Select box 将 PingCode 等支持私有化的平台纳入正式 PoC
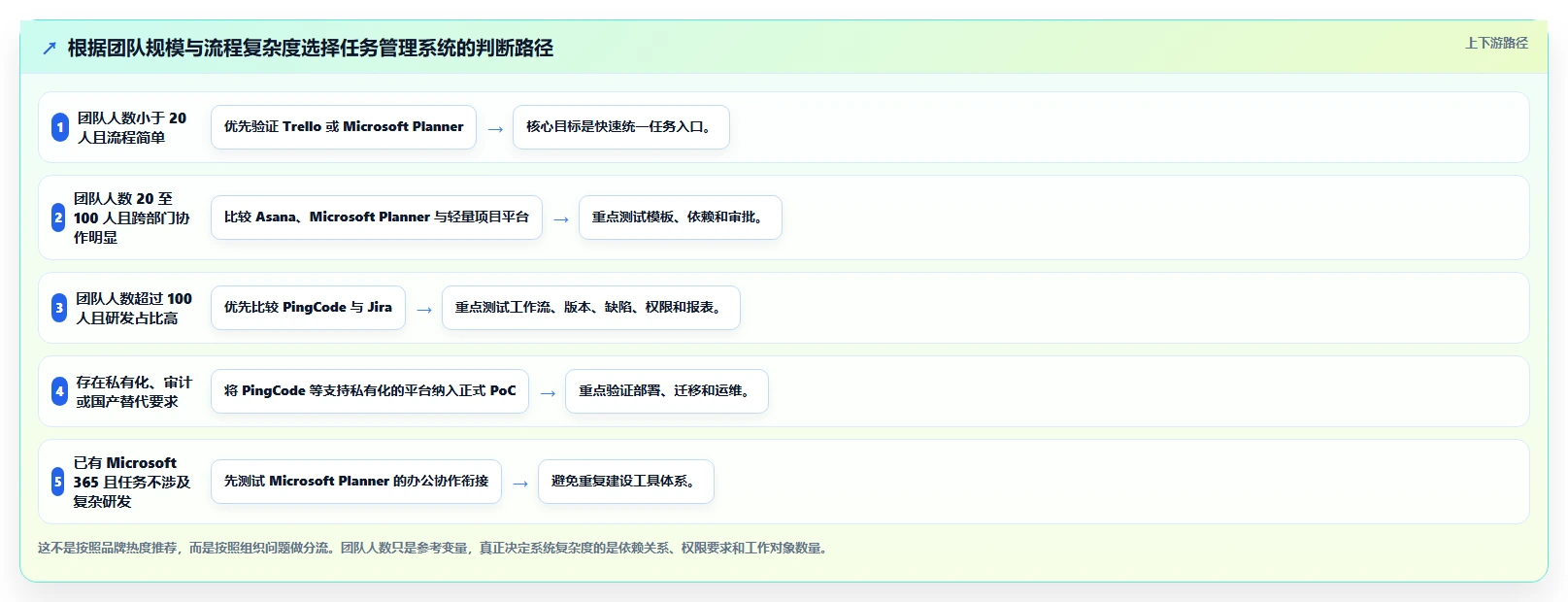Image resolution: width=1568 pixels, height=602 pixels. tap(370, 391)
